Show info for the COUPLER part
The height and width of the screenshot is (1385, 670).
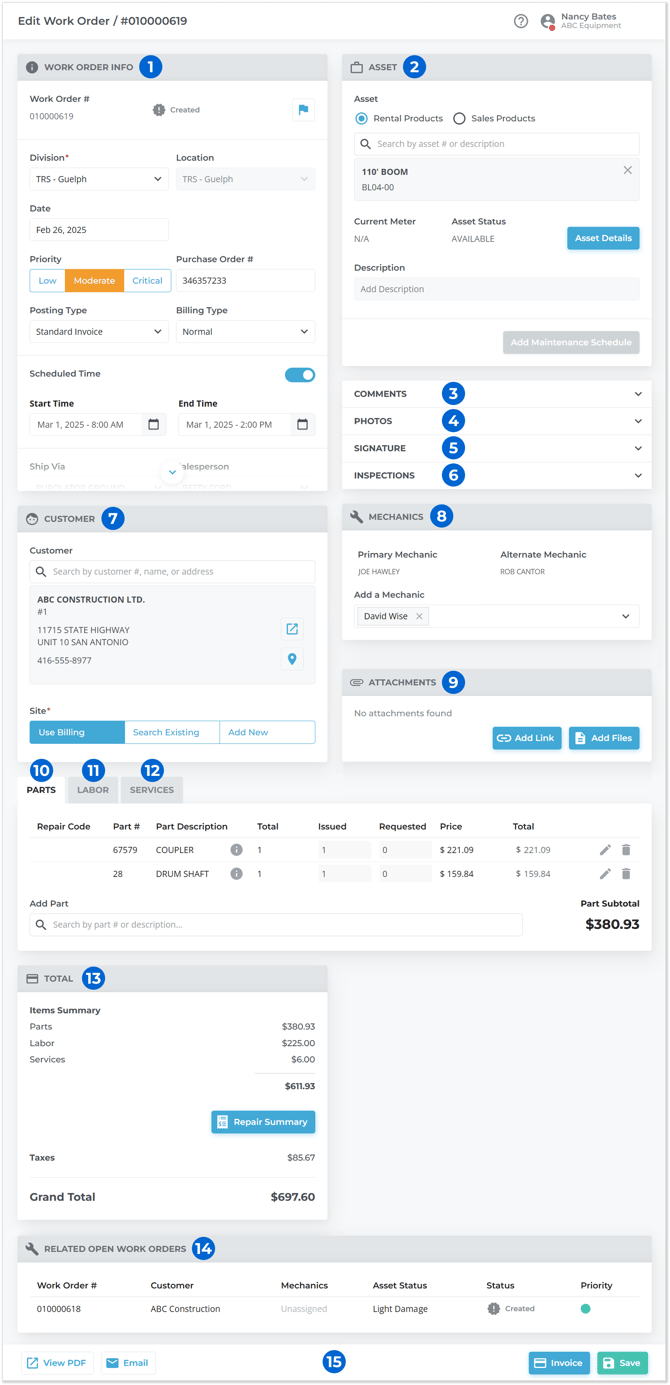point(236,850)
